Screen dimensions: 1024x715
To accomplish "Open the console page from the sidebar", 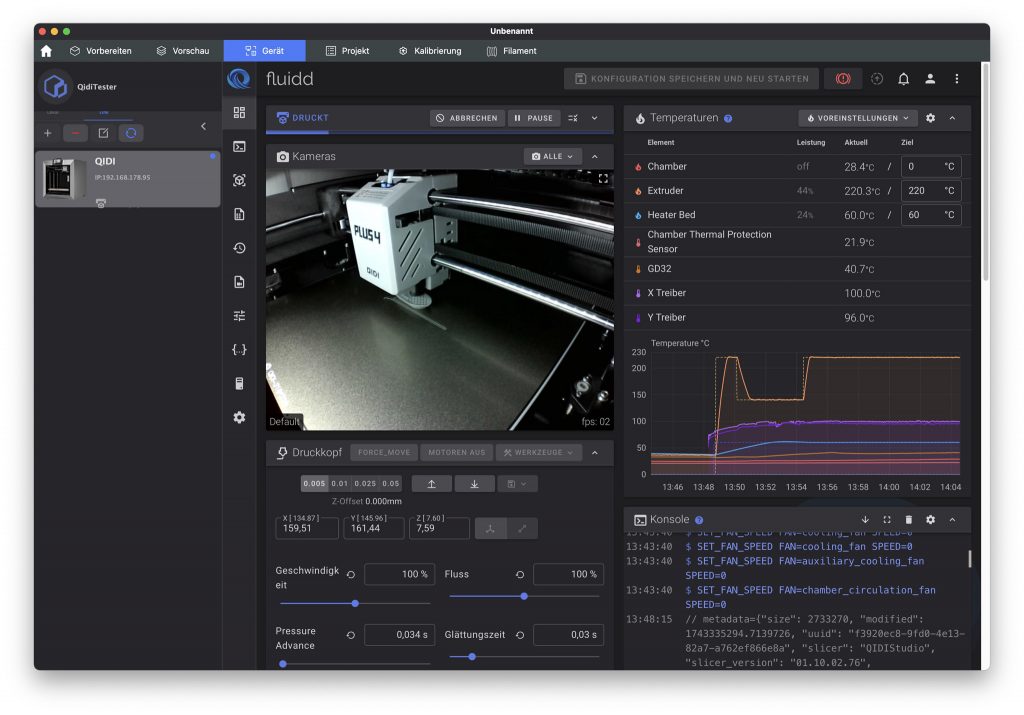I will [239, 147].
